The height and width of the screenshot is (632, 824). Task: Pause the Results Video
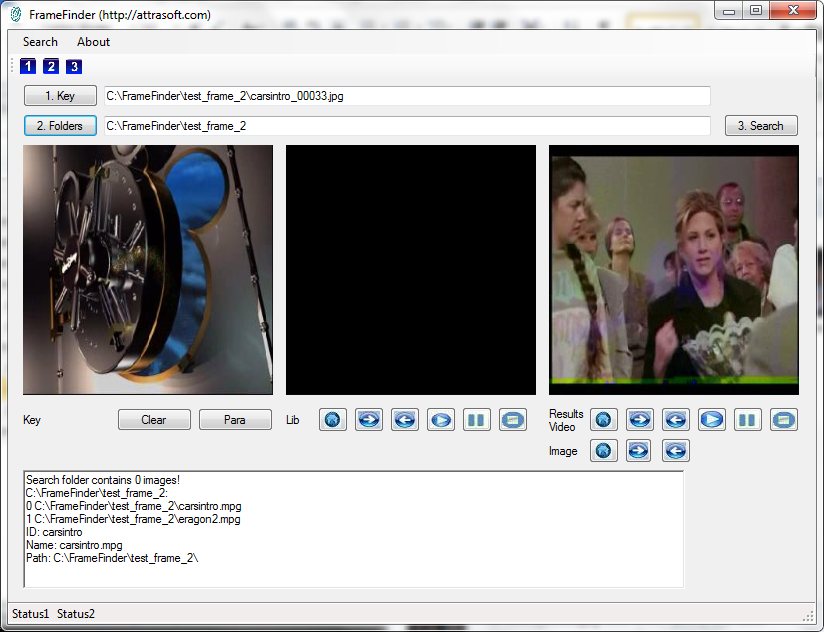click(748, 420)
